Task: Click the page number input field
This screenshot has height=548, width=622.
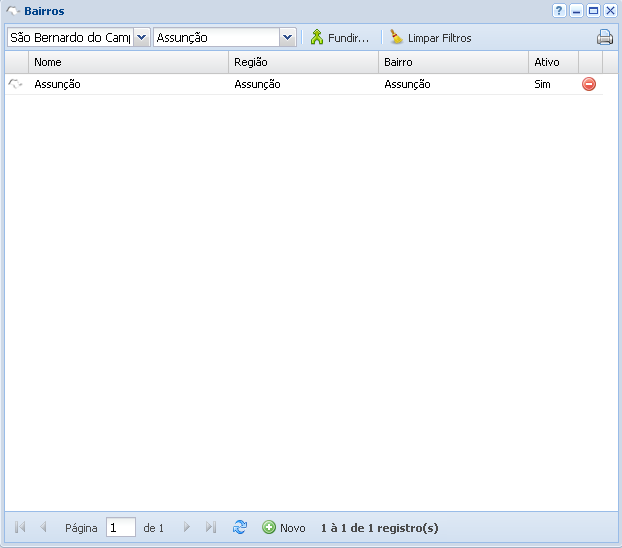Action: [x=120, y=527]
